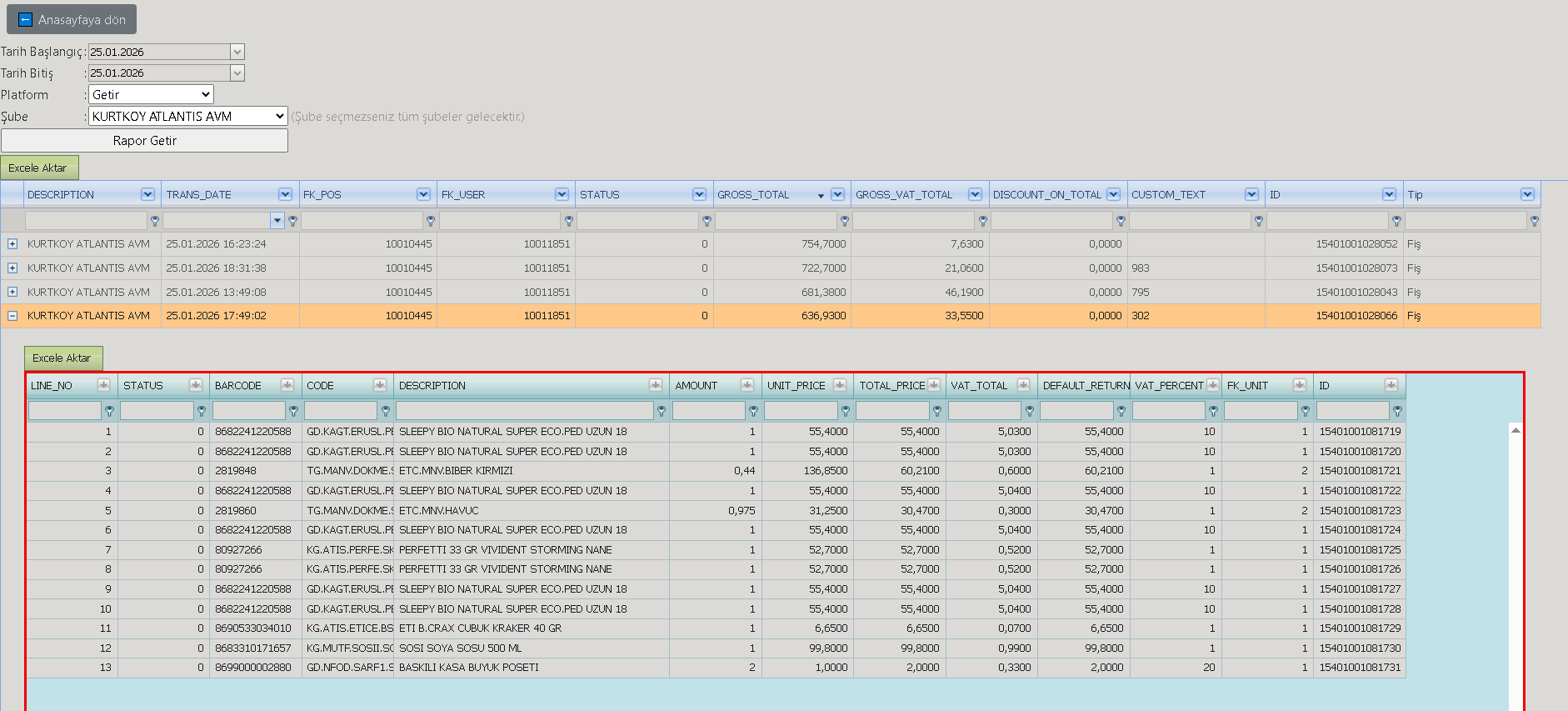
Task: Open Tarih Başlangıç date picker dropdown
Action: click(237, 52)
